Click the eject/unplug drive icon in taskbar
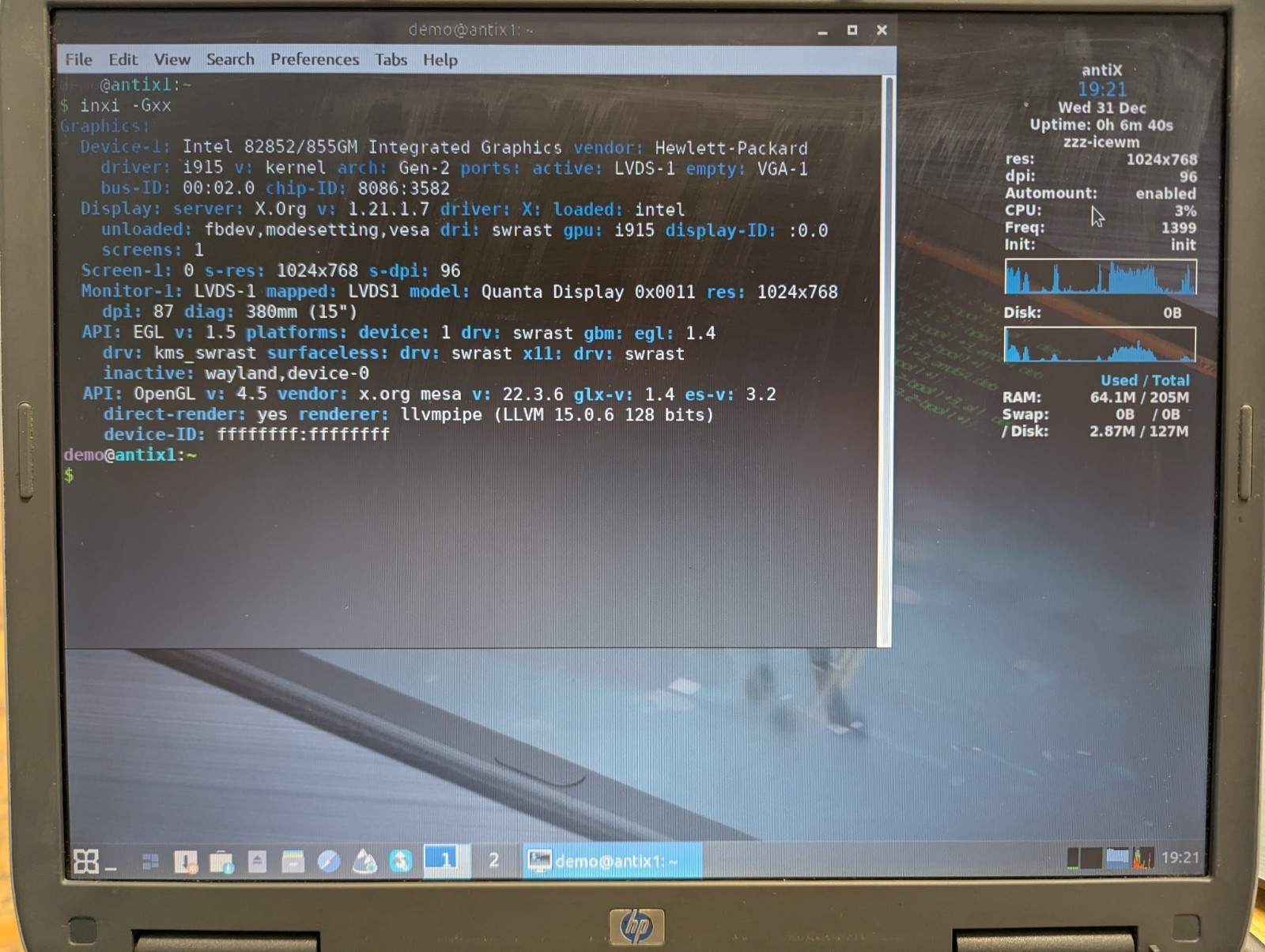Image resolution: width=1265 pixels, height=952 pixels. 257,861
